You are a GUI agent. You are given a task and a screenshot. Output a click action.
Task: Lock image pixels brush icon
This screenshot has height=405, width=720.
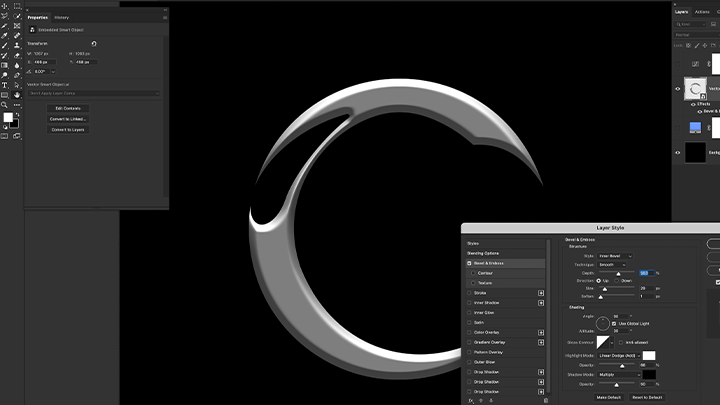pyautogui.click(x=697, y=45)
